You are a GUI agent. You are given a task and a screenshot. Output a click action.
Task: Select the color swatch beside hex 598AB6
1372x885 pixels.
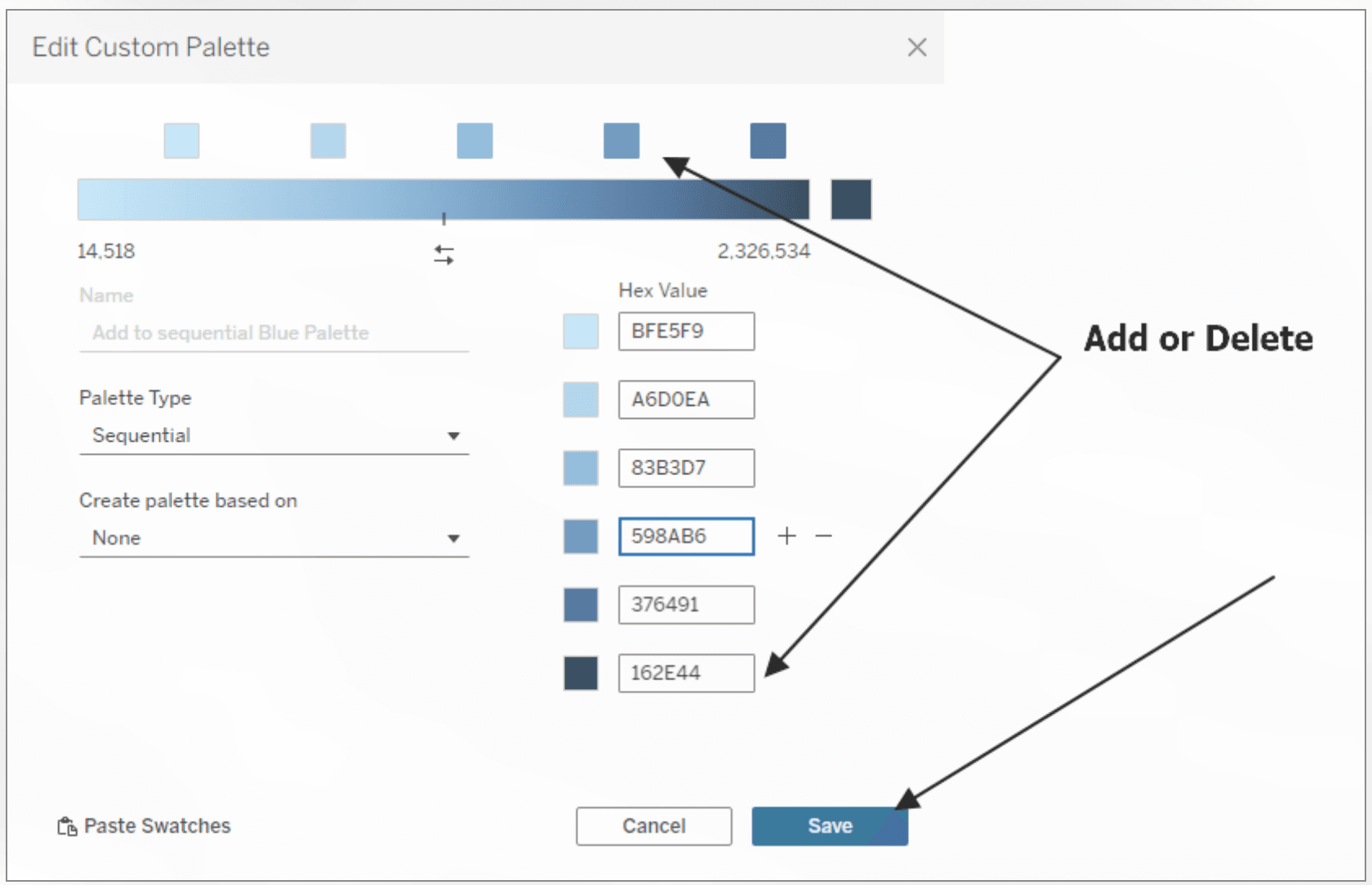point(581,536)
